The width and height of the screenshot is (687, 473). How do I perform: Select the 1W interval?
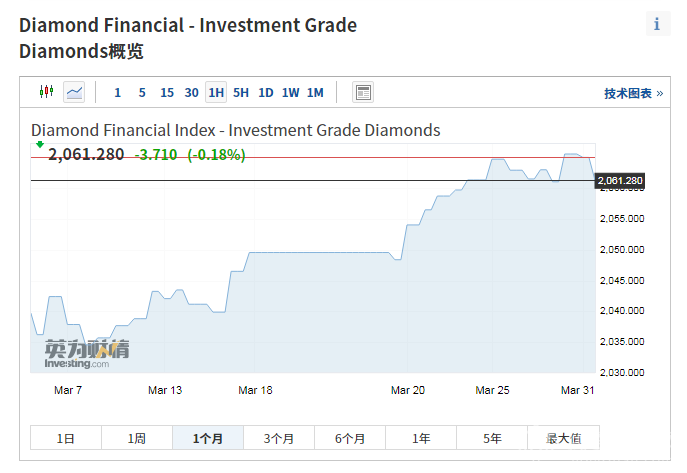pos(290,93)
